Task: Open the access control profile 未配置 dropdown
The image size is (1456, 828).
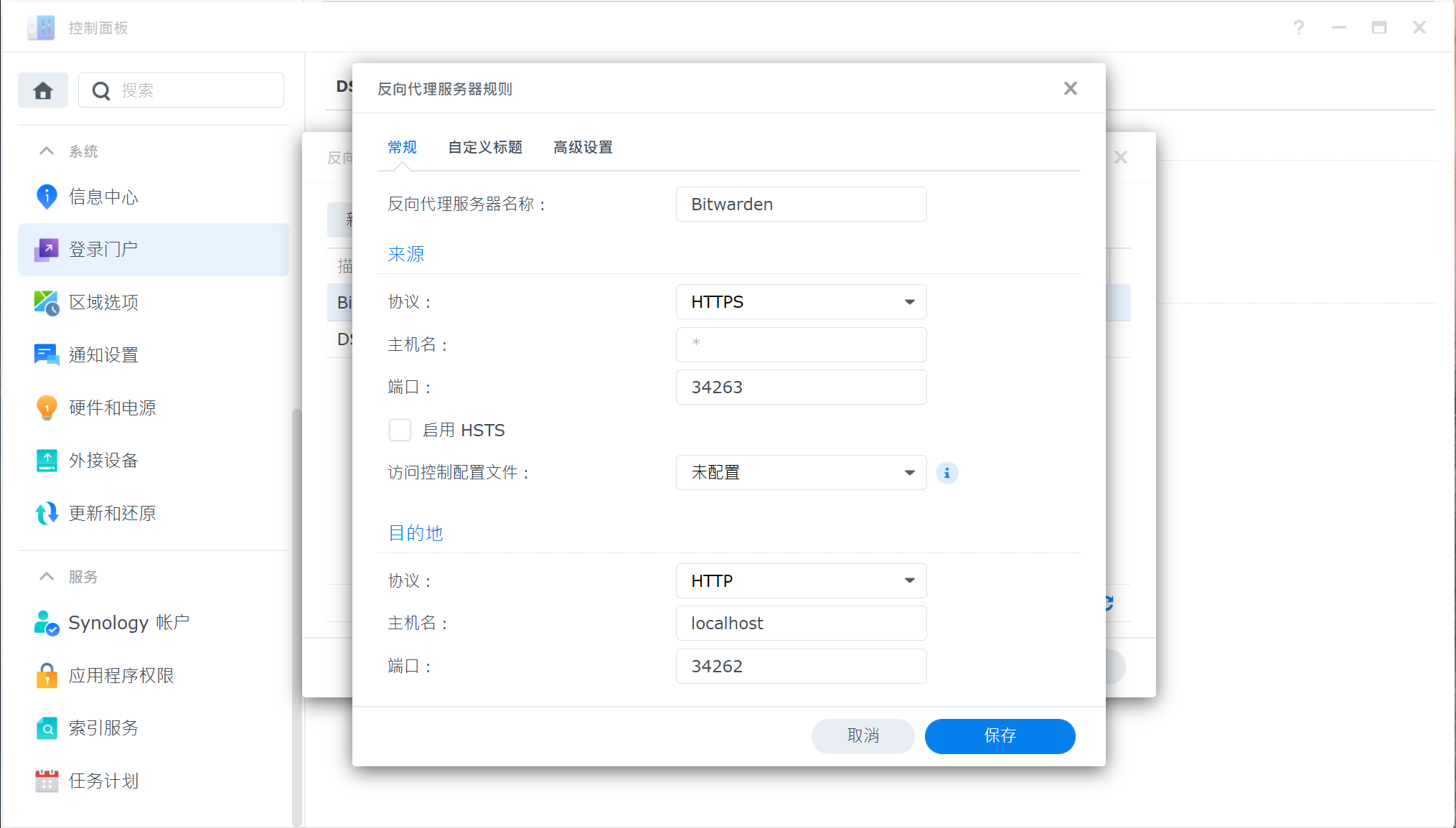Action: 802,473
